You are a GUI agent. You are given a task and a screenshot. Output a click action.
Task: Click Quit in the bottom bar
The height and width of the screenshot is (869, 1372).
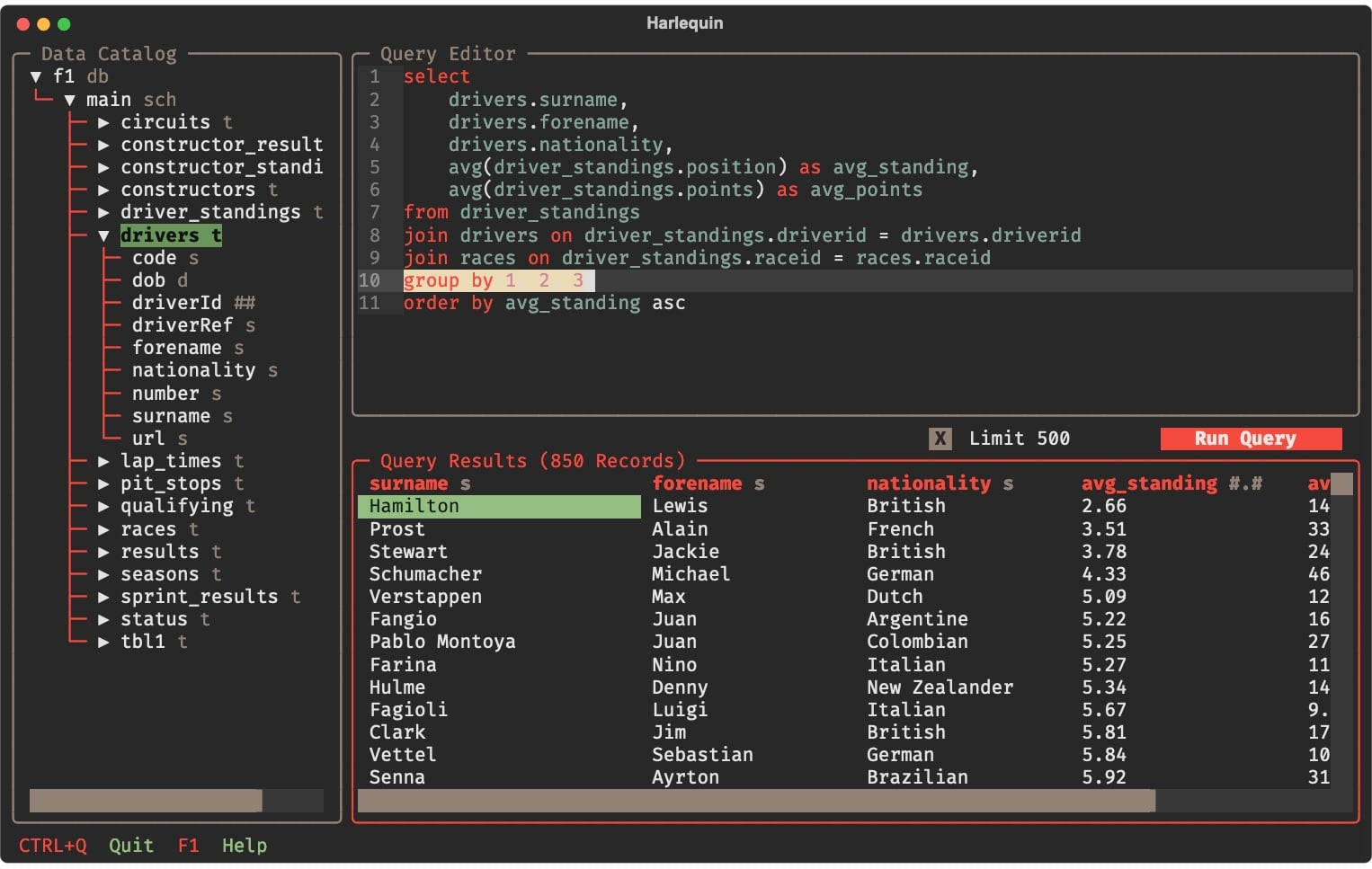pos(131,846)
